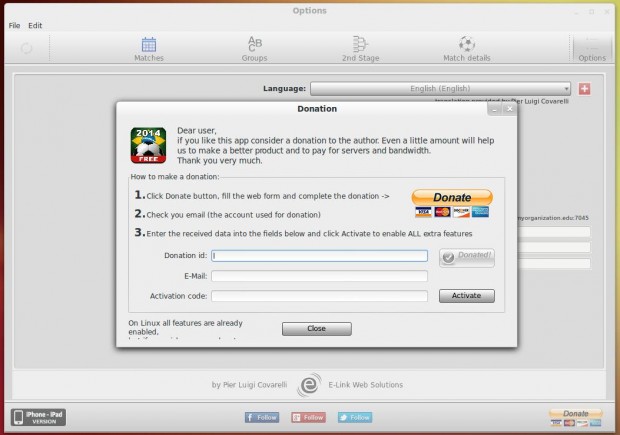Focus the Donation id input field
Screen dimensions: 620x435
319,256
